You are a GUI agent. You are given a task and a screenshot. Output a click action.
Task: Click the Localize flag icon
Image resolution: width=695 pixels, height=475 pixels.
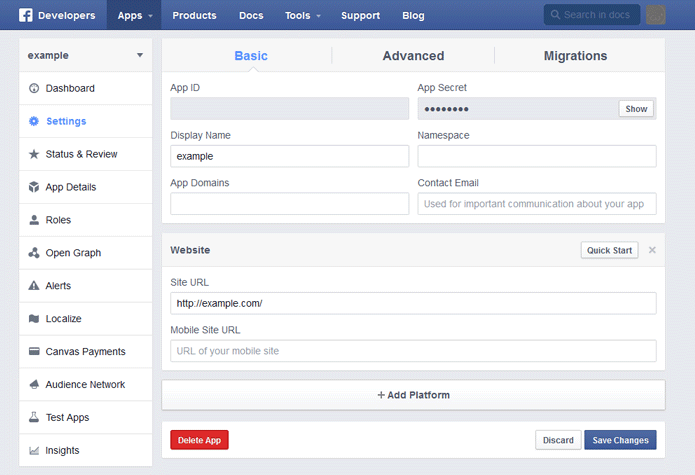34,319
